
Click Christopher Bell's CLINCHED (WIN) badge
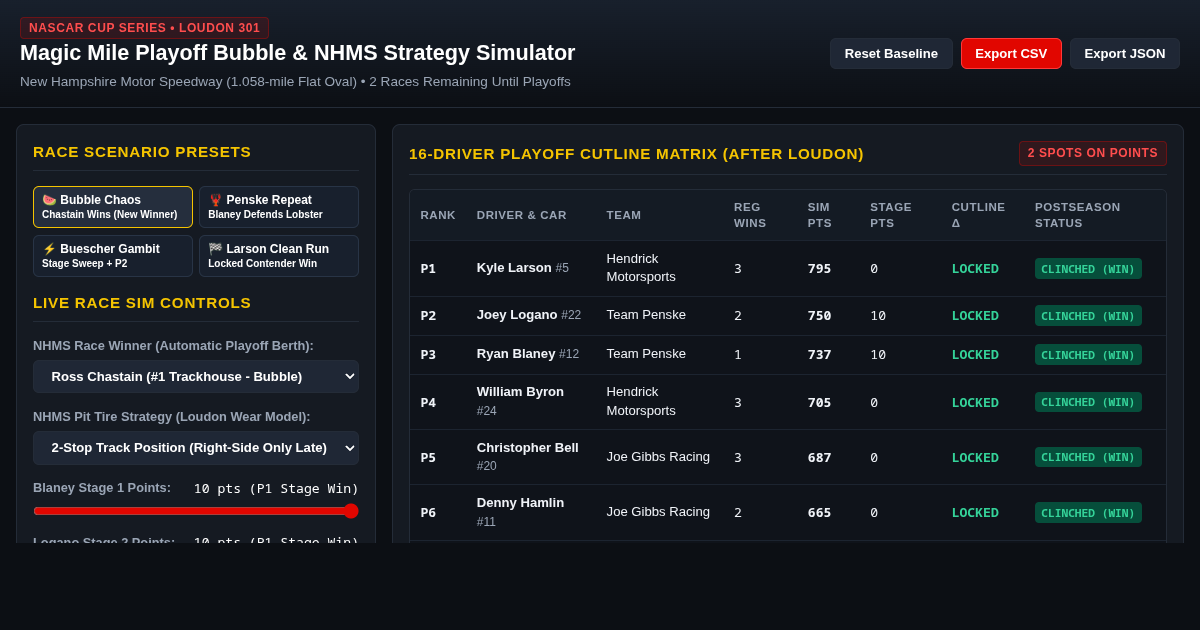(1088, 457)
